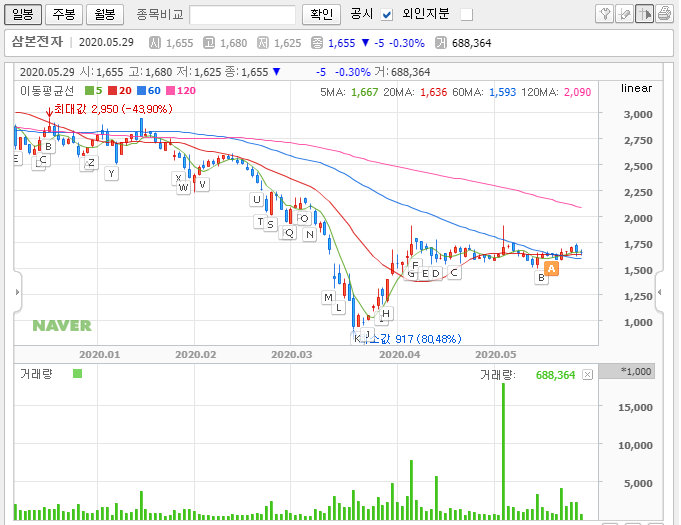Click the 거래량 value 688,364 in volume panel

tap(555, 375)
